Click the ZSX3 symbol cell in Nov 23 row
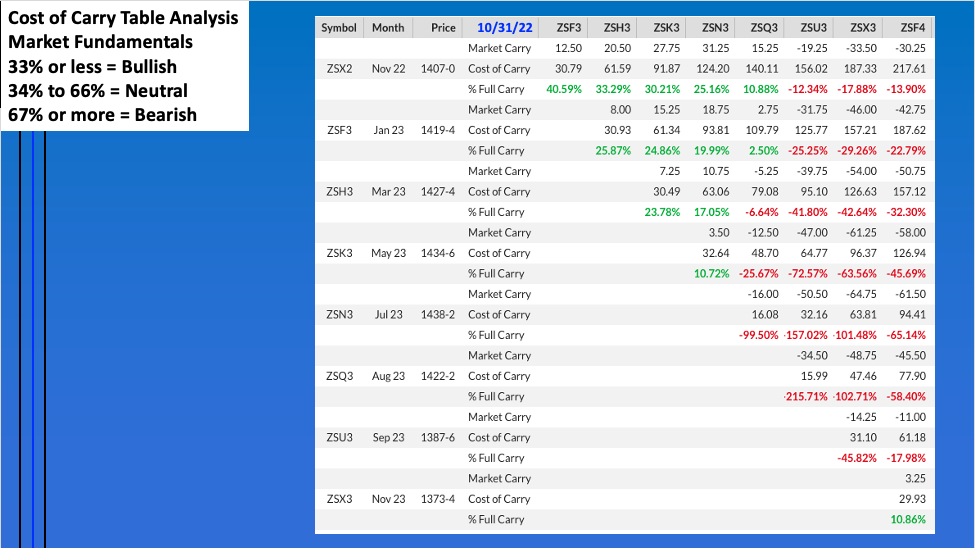The height and width of the screenshot is (548, 975). (x=340, y=499)
